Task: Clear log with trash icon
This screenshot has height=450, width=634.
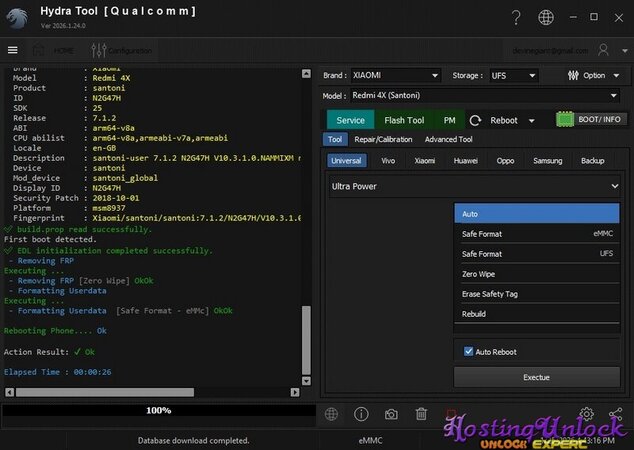Action: pyautogui.click(x=421, y=414)
